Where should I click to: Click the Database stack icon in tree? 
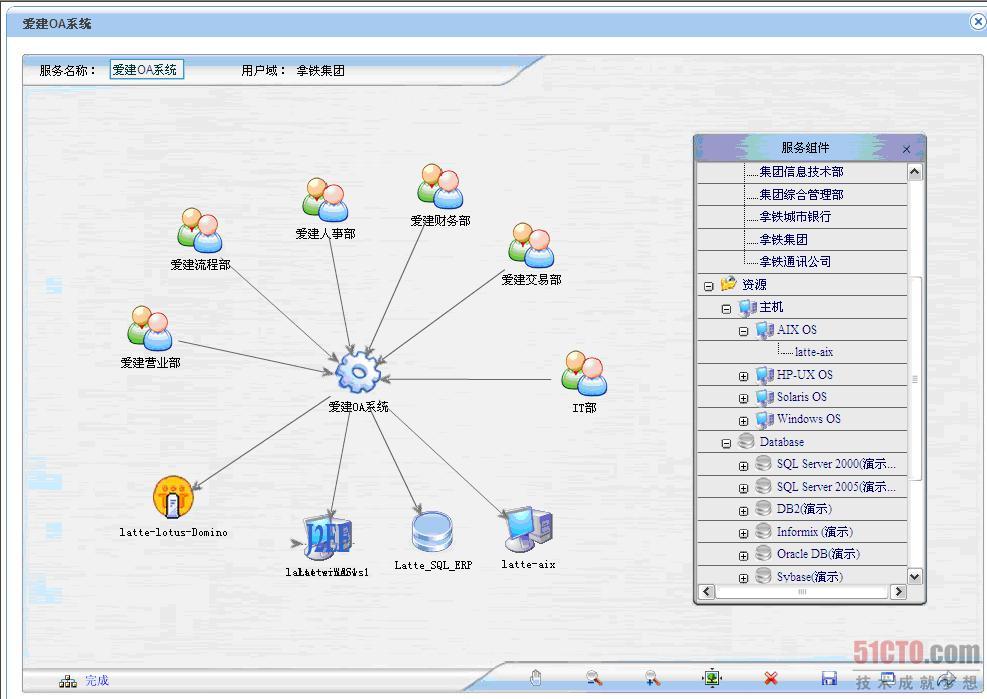(746, 441)
